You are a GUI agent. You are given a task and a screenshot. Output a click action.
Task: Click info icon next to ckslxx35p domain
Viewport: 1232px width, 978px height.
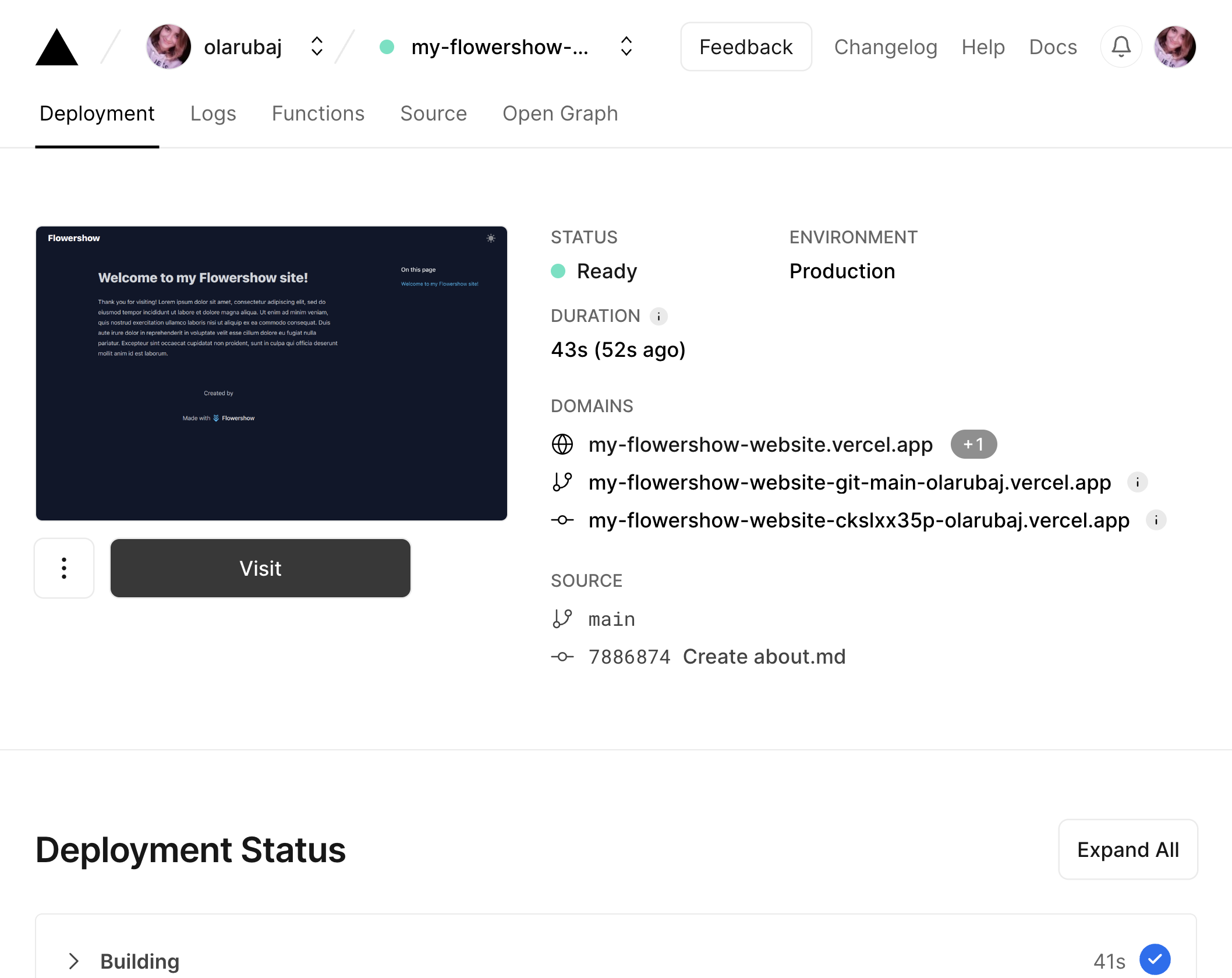[1156, 520]
